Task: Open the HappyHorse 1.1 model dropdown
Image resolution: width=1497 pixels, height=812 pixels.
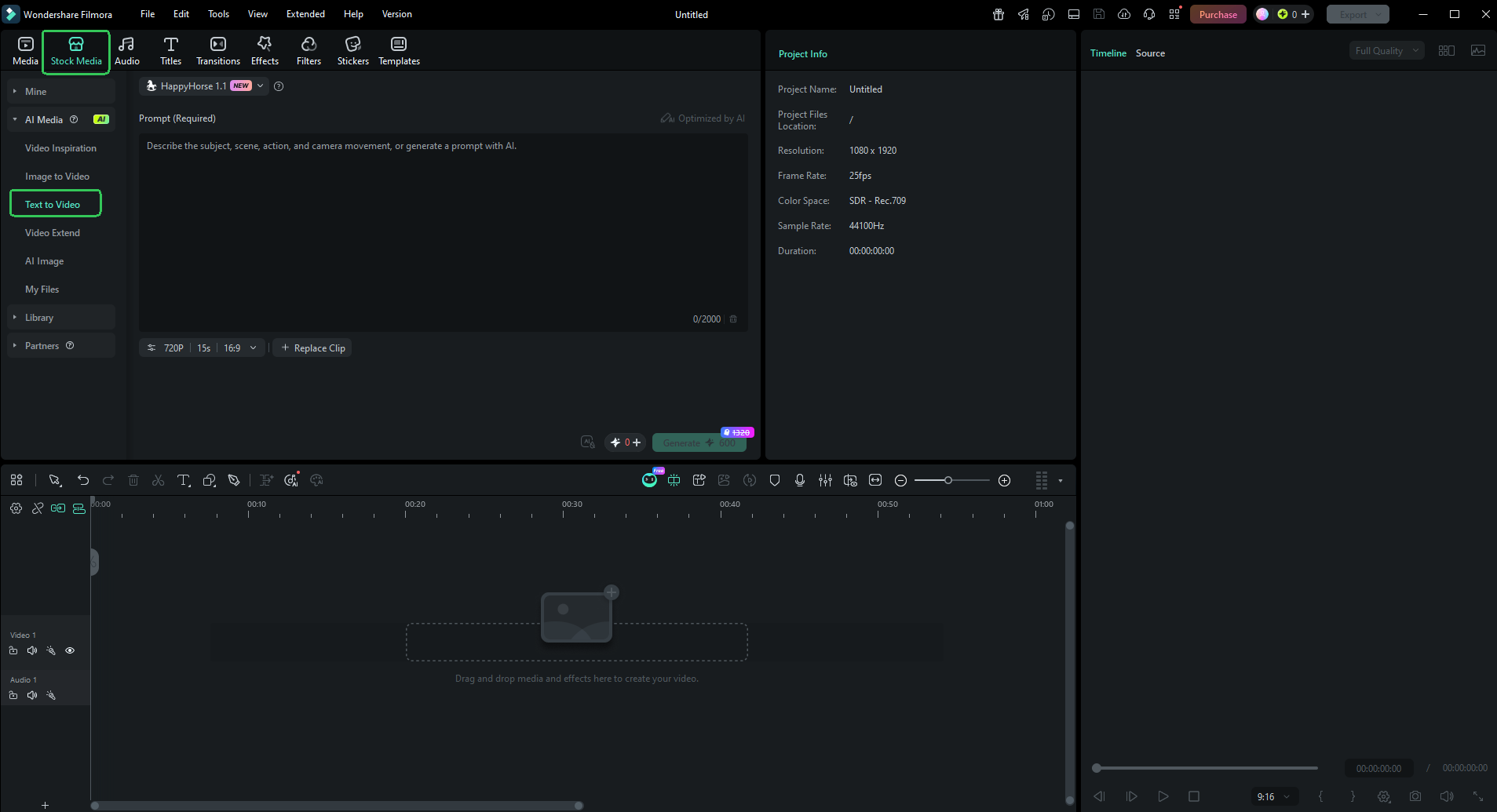Action: tap(204, 86)
